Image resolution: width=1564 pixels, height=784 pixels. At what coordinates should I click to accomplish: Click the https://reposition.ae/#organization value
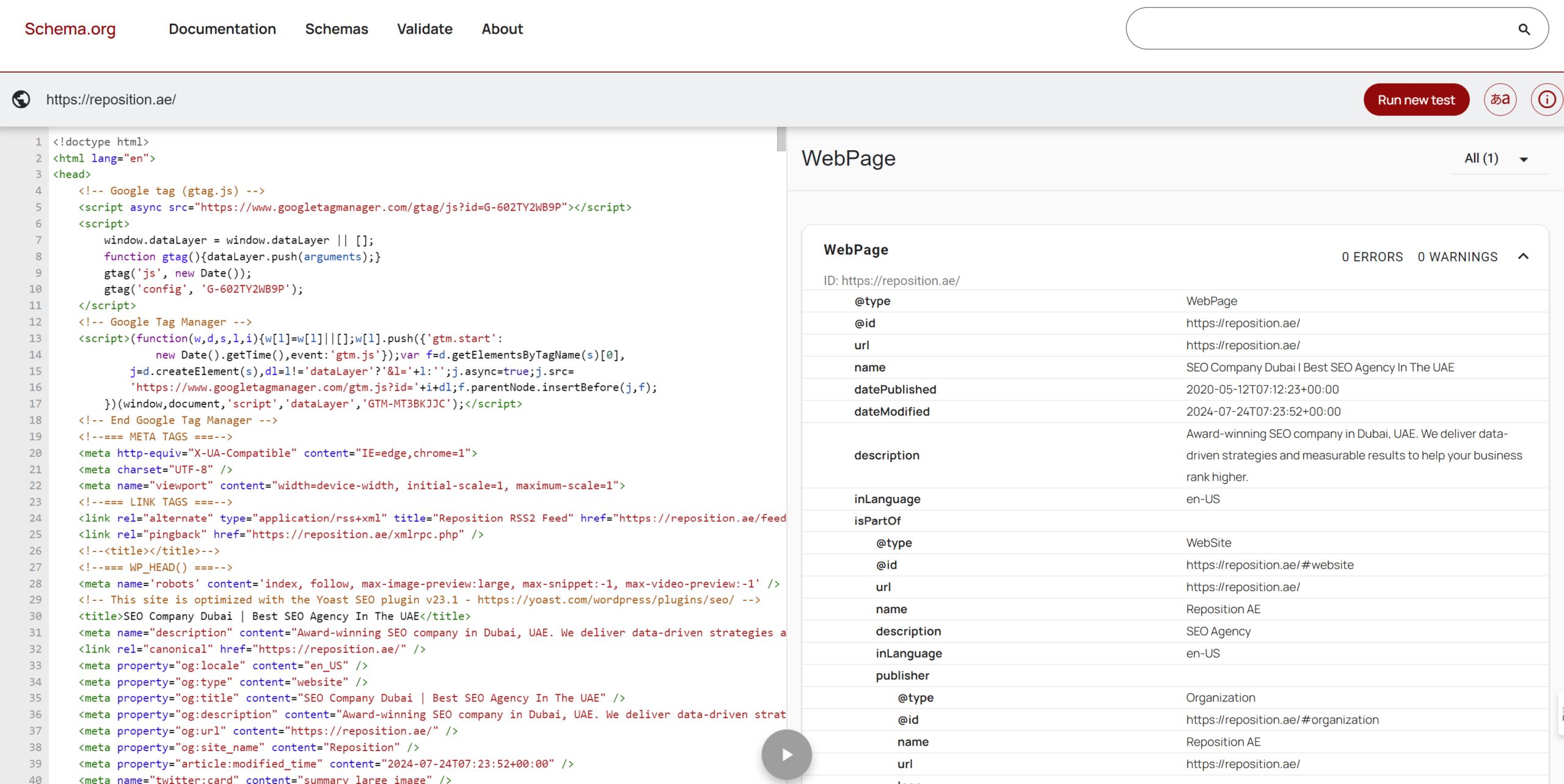point(1282,719)
